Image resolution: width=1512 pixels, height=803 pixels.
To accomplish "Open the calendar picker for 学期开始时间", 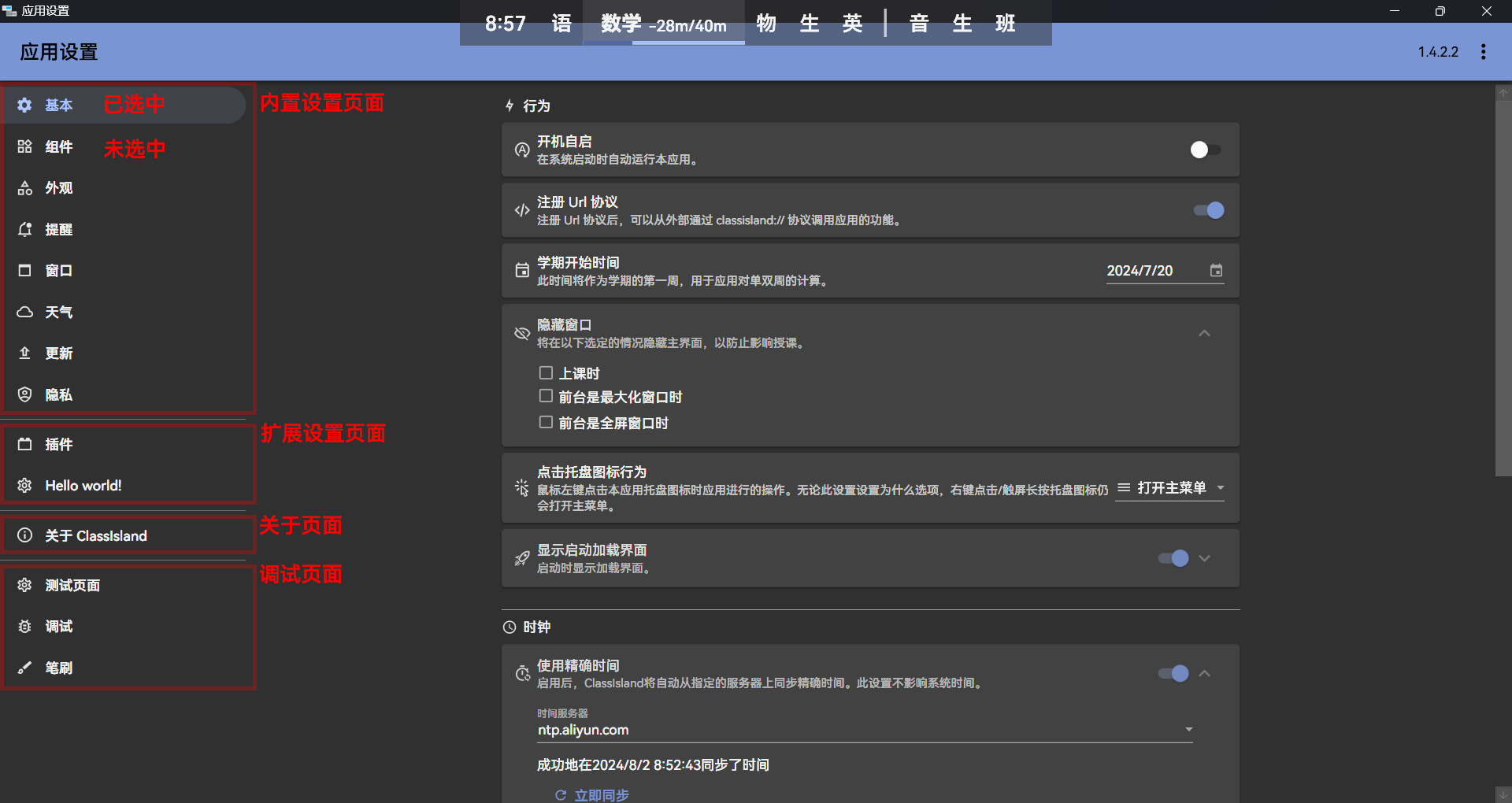I will 1216,271.
